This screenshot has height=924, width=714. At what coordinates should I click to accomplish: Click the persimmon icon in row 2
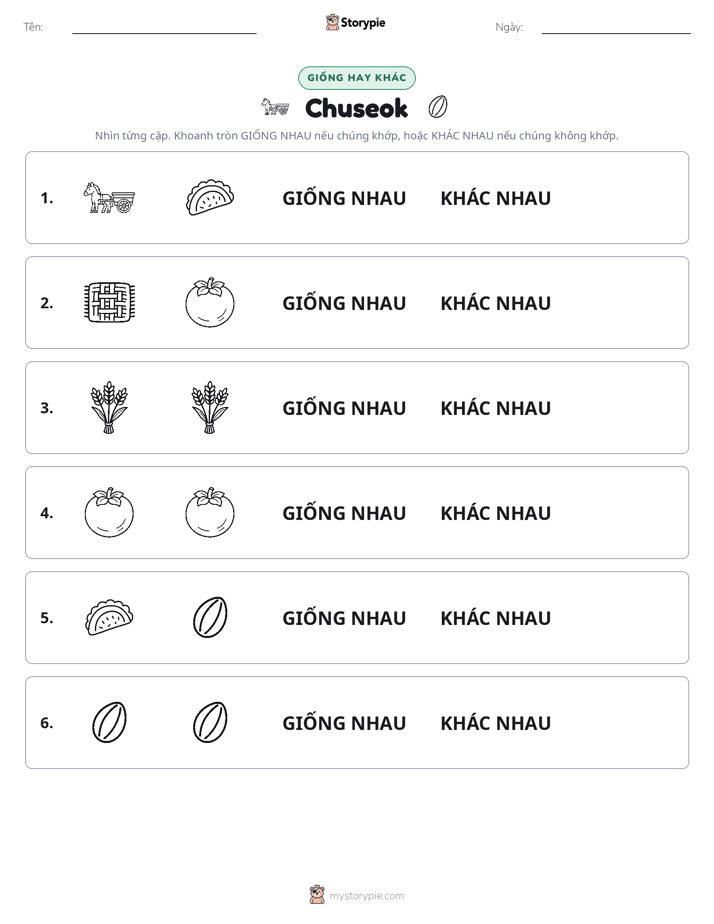tap(210, 302)
